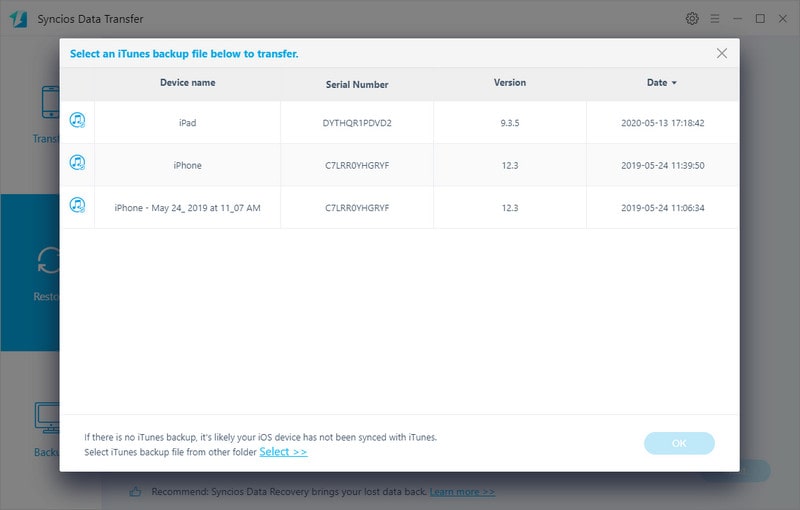Click the Syncios logo icon
Screen dimensions: 800x510
(x=19, y=19)
